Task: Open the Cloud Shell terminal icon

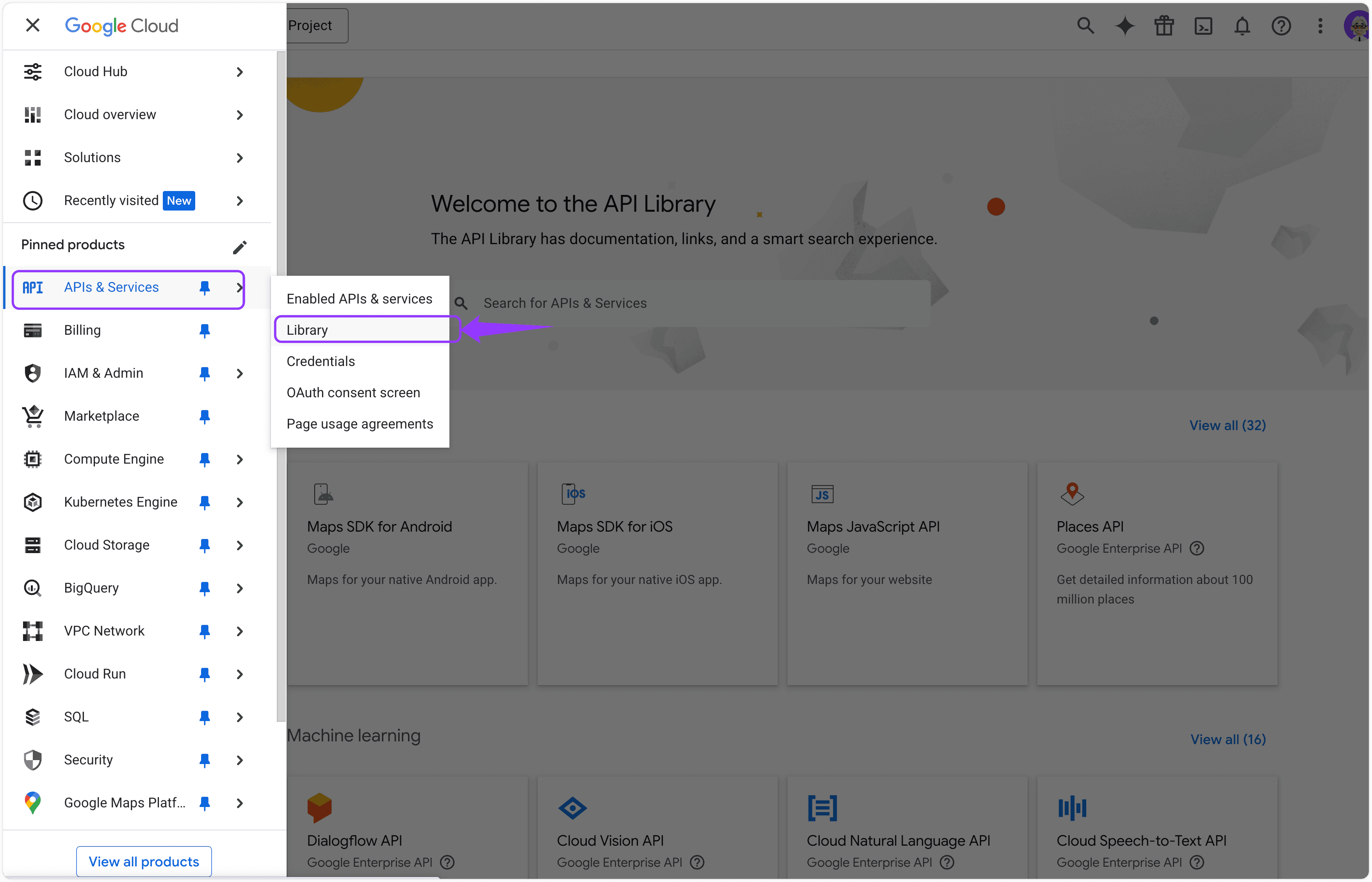Action: (x=1203, y=26)
